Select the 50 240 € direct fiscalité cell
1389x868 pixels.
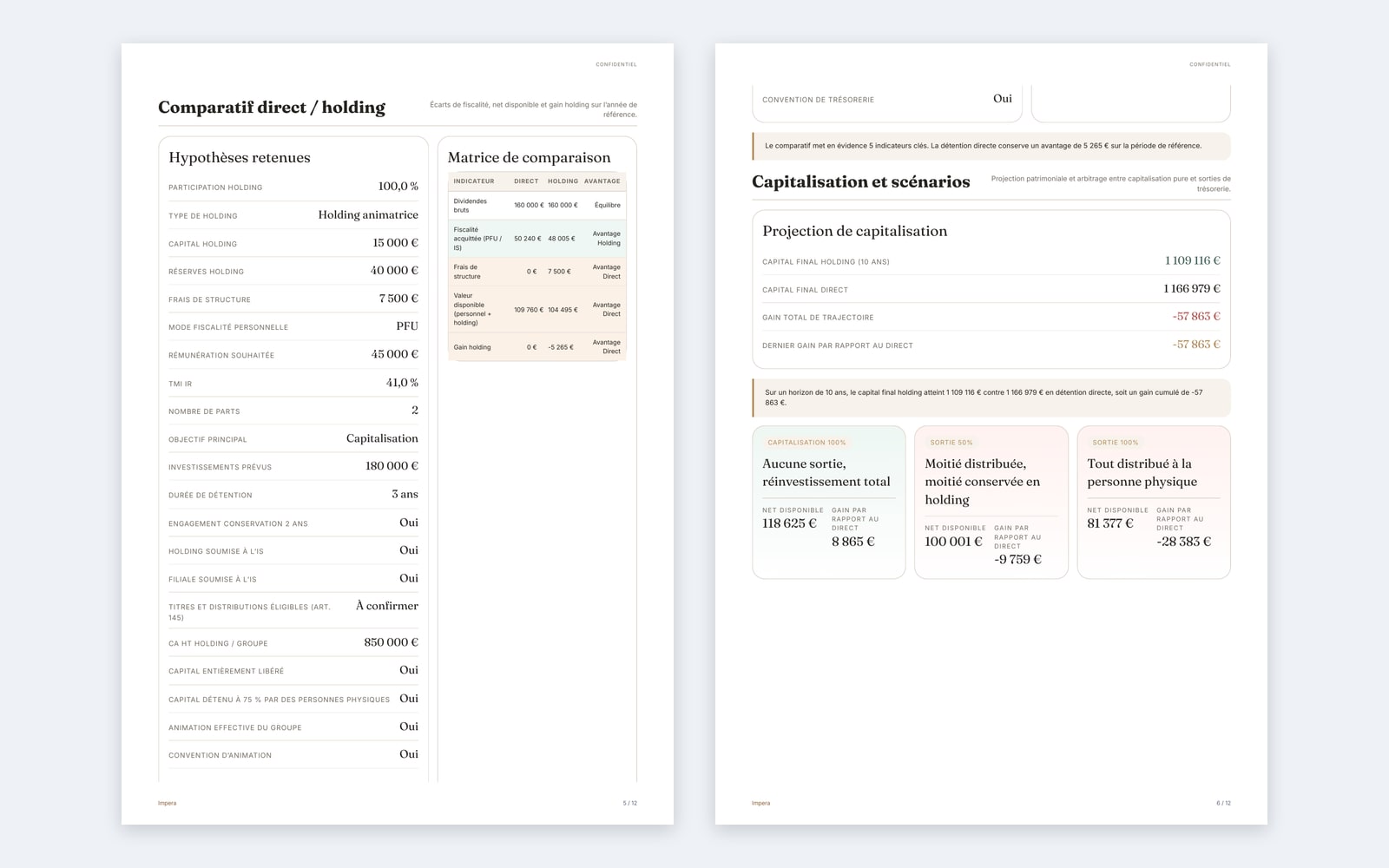coord(527,238)
